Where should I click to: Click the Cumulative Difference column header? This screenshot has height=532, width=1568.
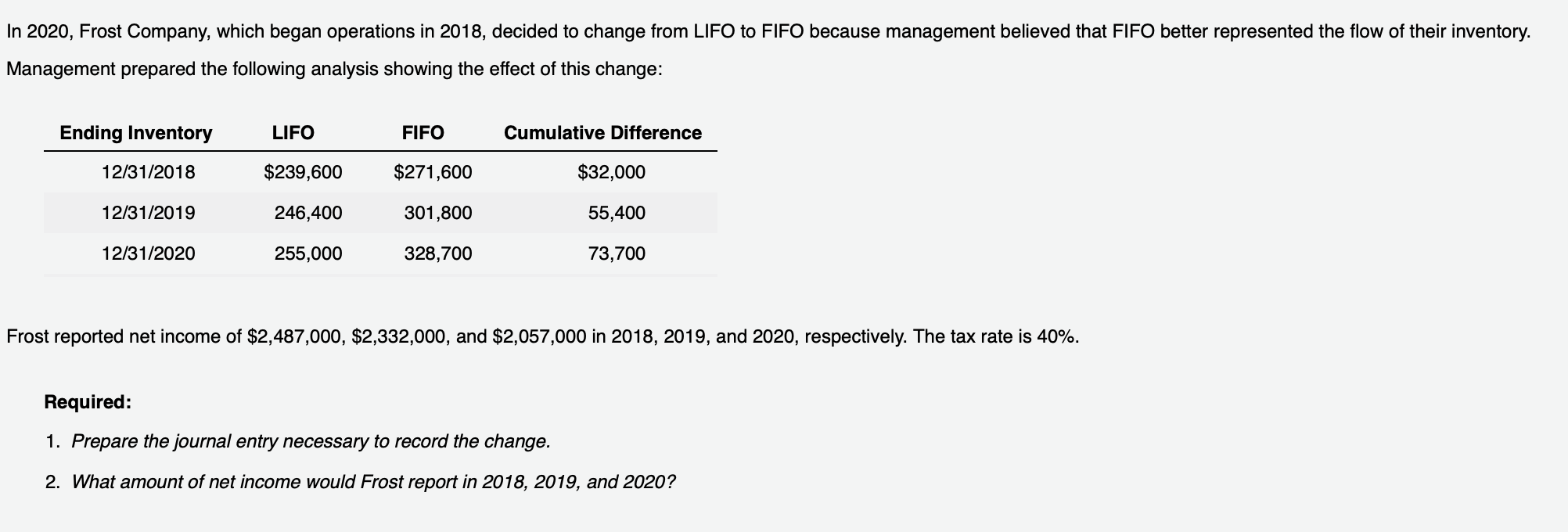click(x=603, y=133)
